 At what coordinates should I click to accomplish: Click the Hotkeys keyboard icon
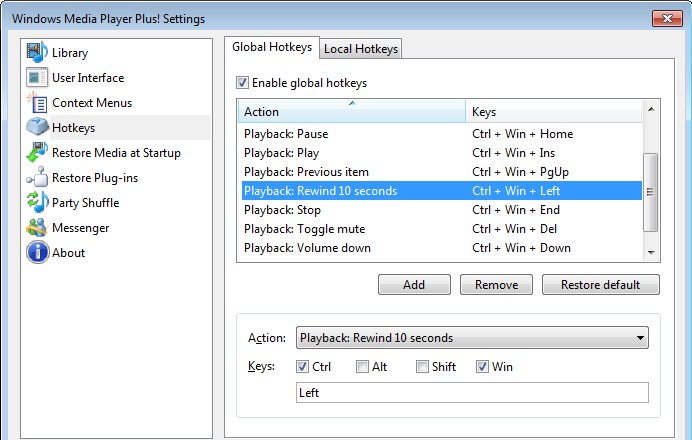pyautogui.click(x=37, y=127)
